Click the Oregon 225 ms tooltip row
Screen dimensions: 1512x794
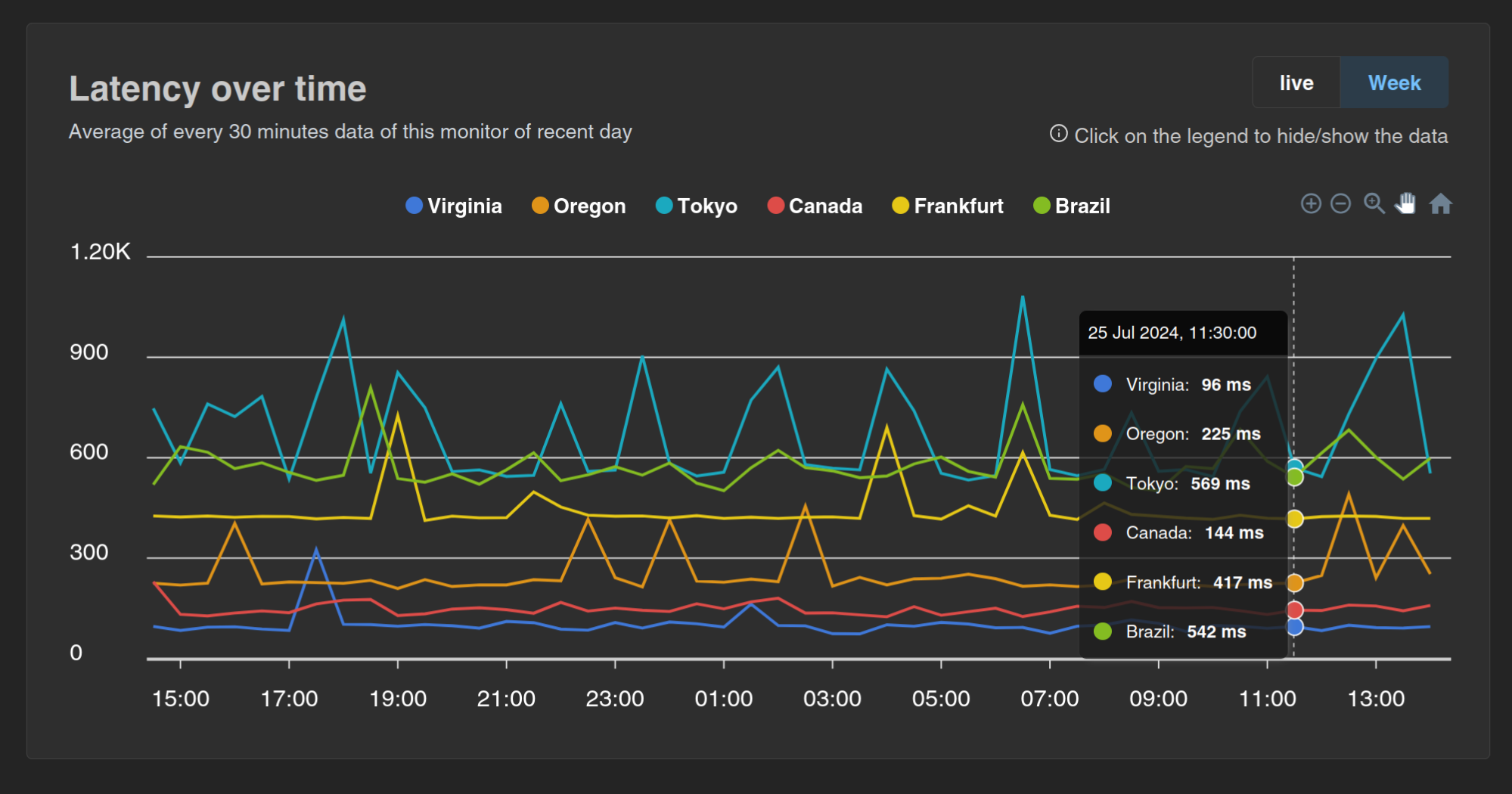click(1183, 434)
